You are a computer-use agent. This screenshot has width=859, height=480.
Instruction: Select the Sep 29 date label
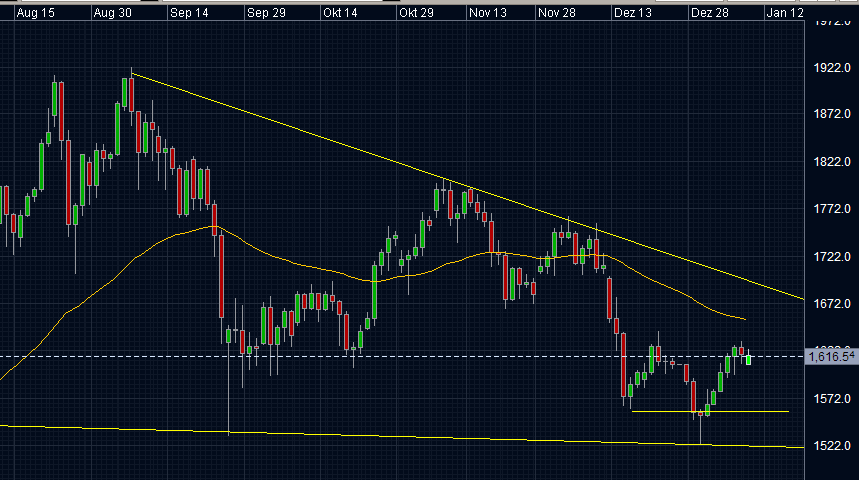click(x=266, y=13)
